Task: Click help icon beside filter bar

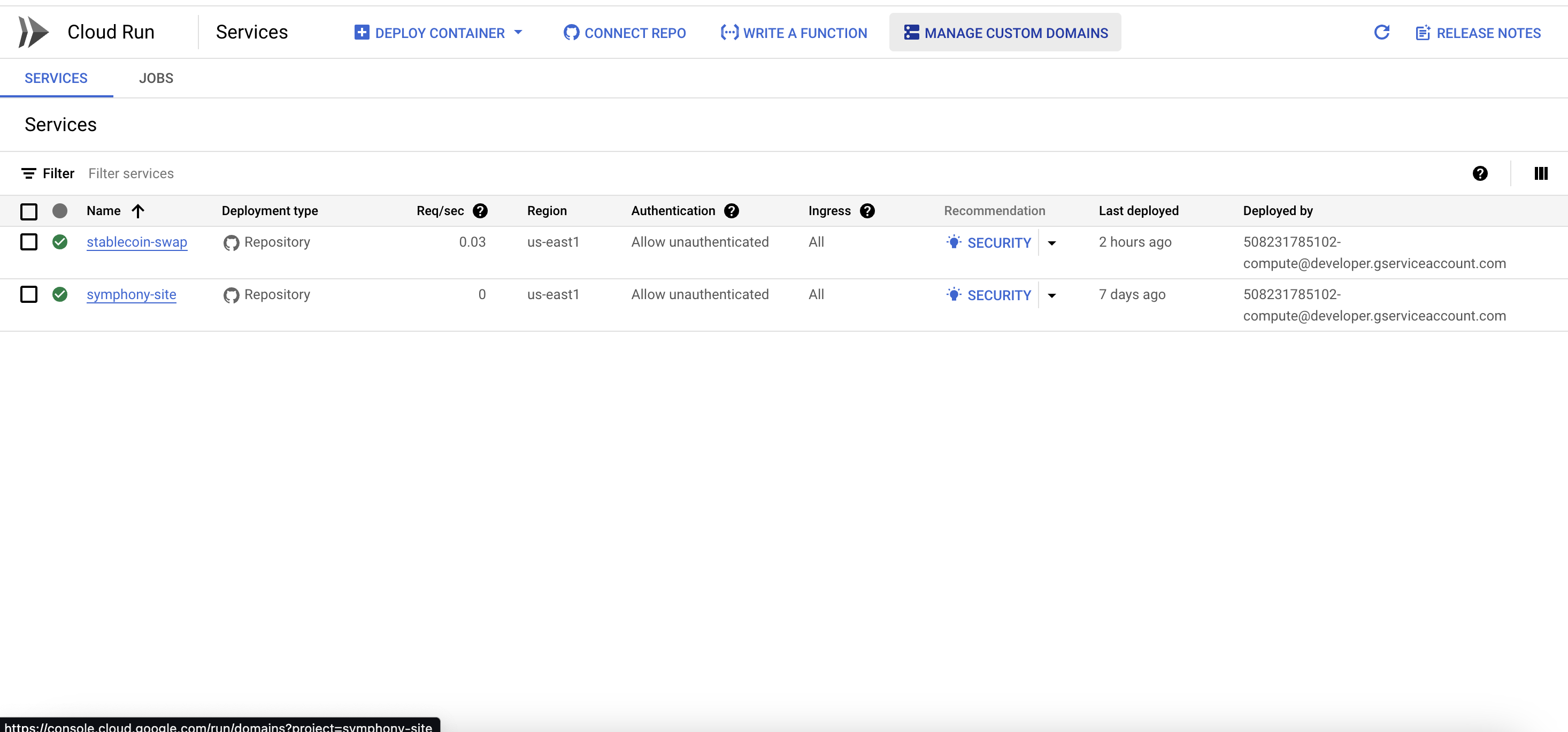Action: (x=1480, y=173)
